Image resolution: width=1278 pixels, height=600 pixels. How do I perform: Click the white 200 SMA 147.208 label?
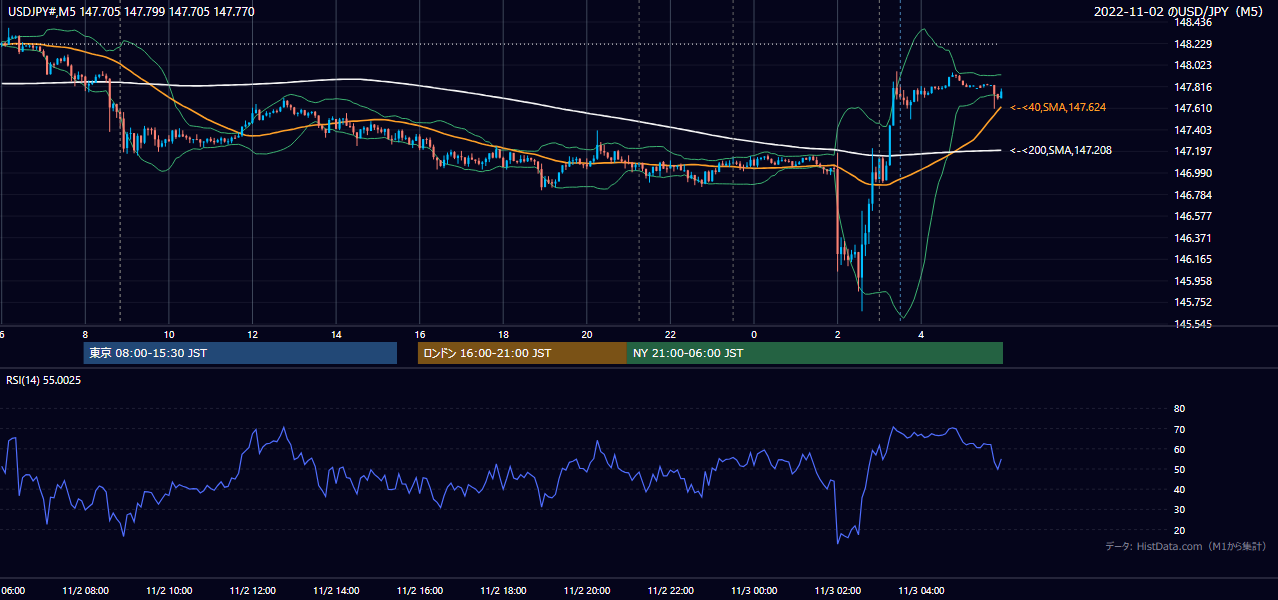pos(1061,150)
